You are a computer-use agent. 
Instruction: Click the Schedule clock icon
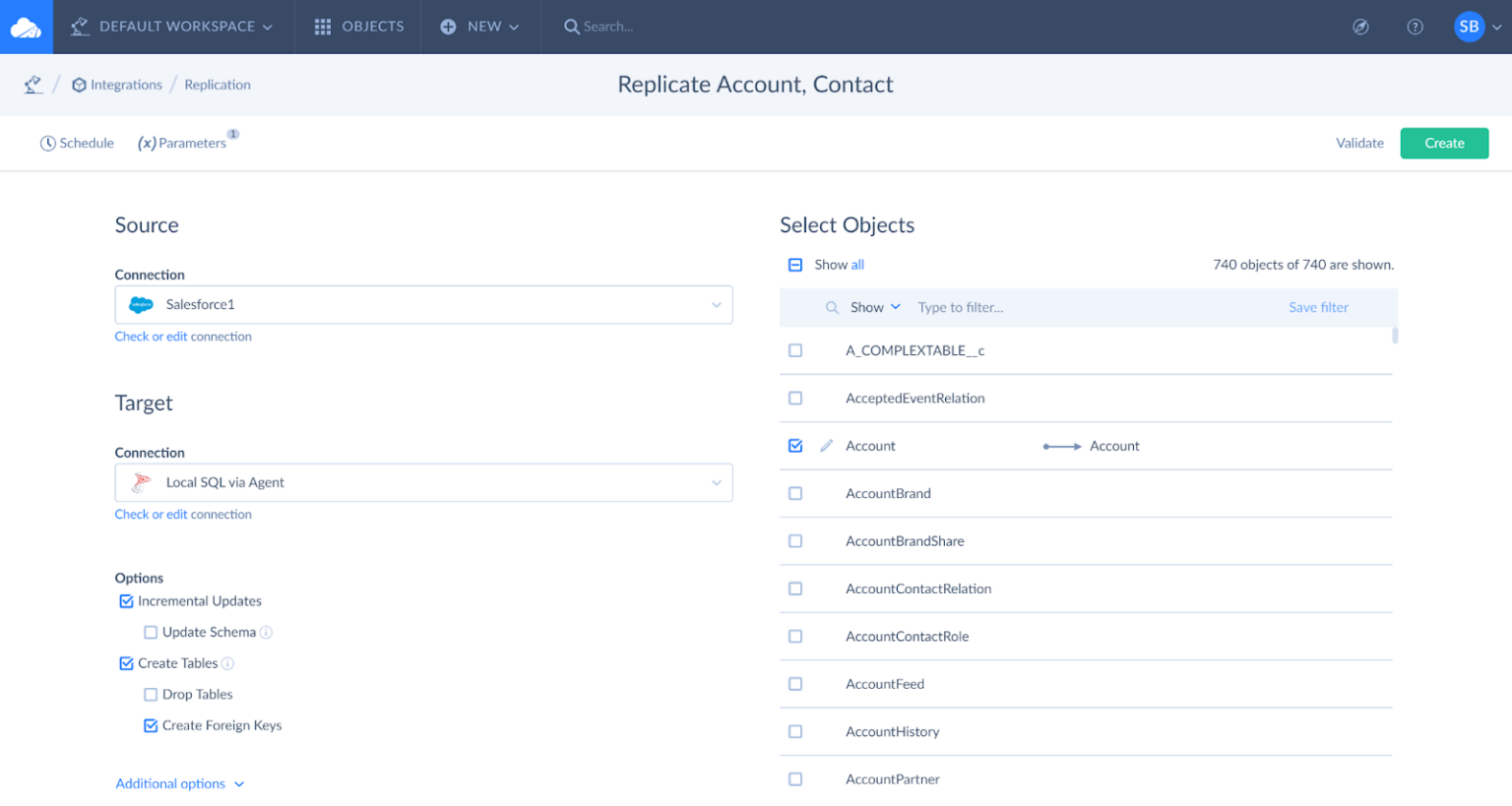click(47, 143)
